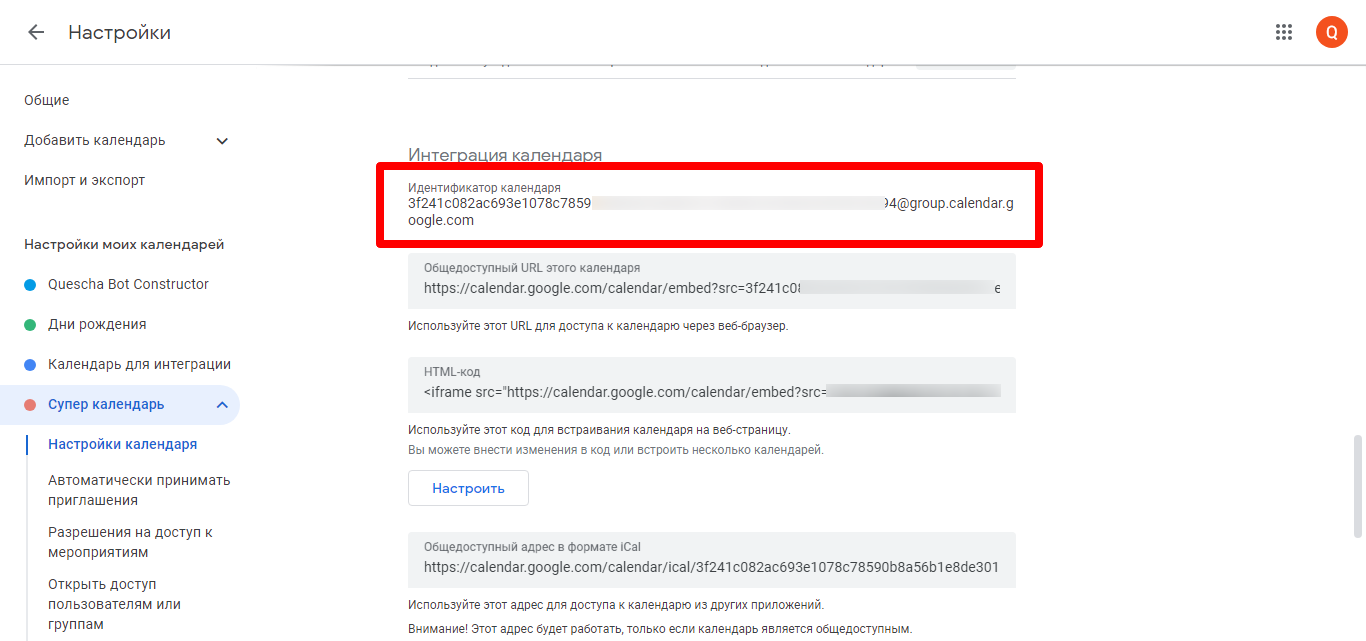Go to Импорт и экспорт
1366x641 pixels.
coord(85,180)
